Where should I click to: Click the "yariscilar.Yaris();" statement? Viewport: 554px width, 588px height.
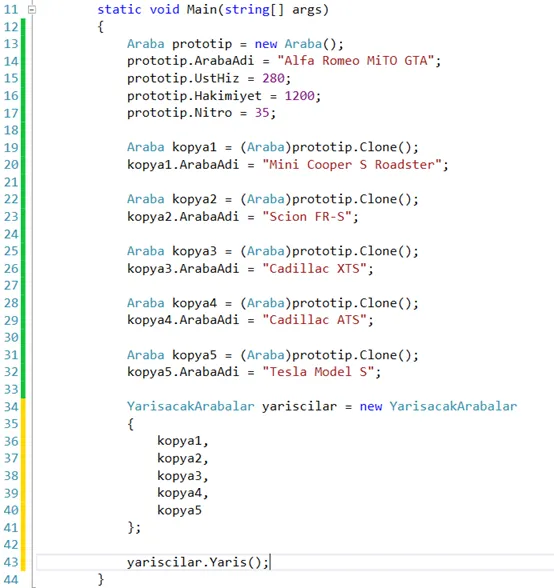(198, 562)
